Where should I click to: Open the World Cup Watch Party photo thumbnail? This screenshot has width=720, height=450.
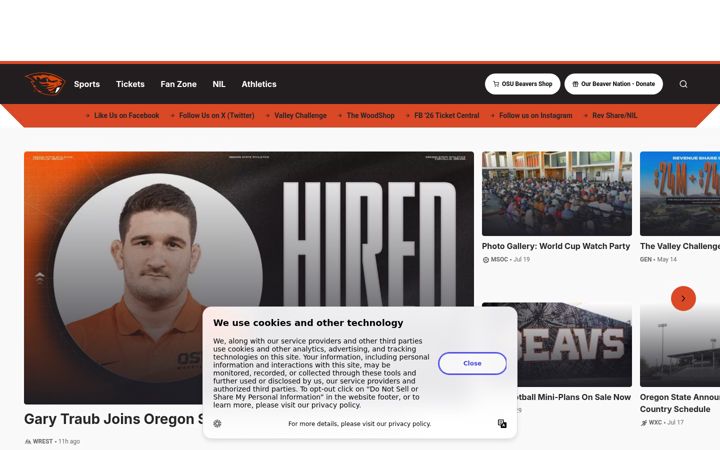557,193
